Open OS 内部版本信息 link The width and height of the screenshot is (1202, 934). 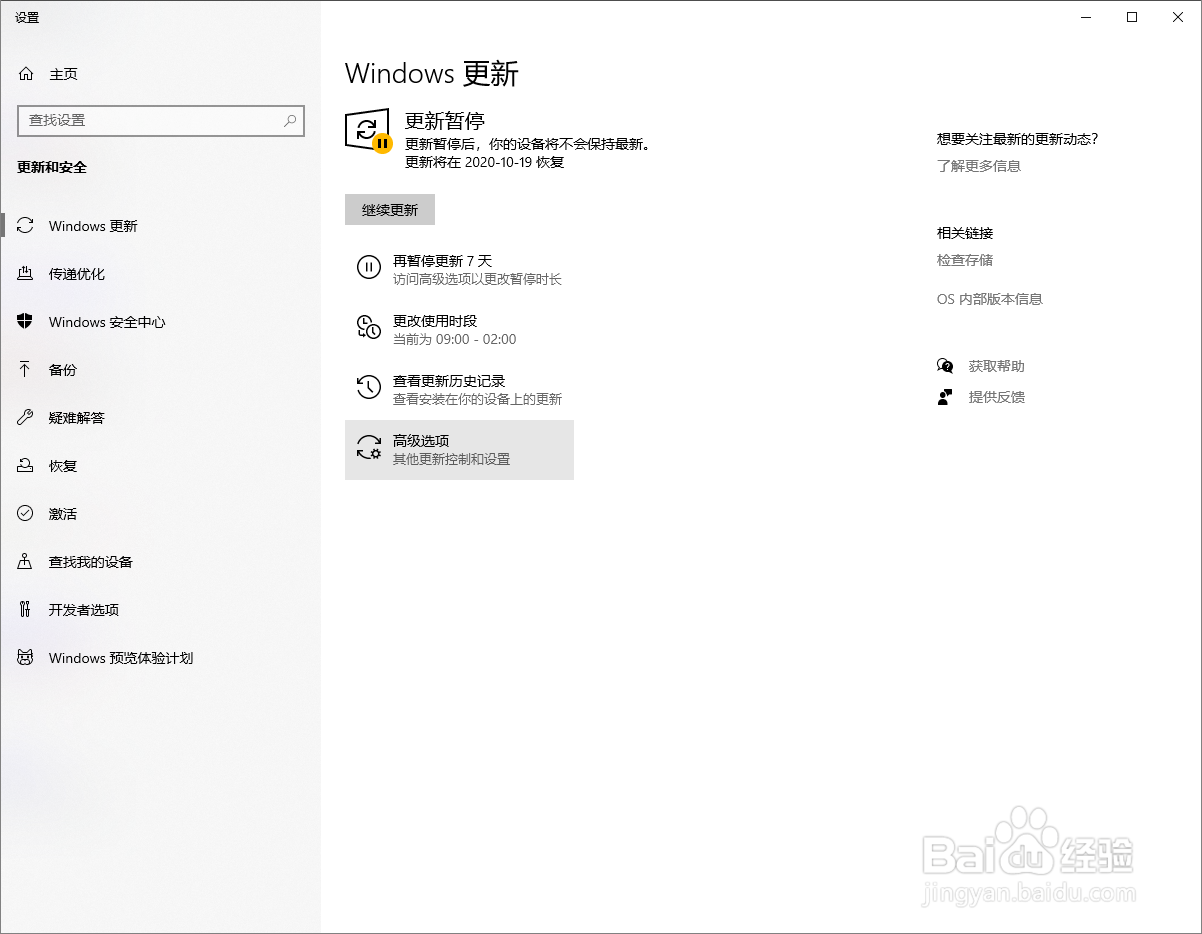tap(990, 299)
